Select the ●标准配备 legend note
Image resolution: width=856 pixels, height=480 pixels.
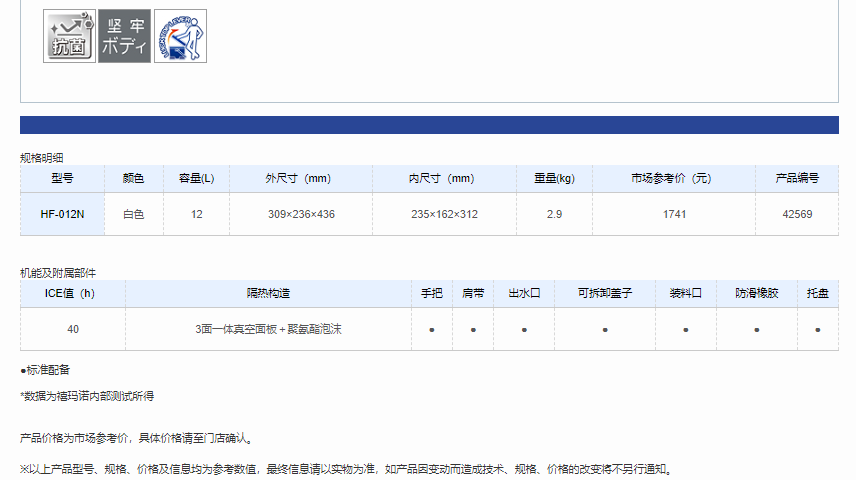click(x=45, y=370)
